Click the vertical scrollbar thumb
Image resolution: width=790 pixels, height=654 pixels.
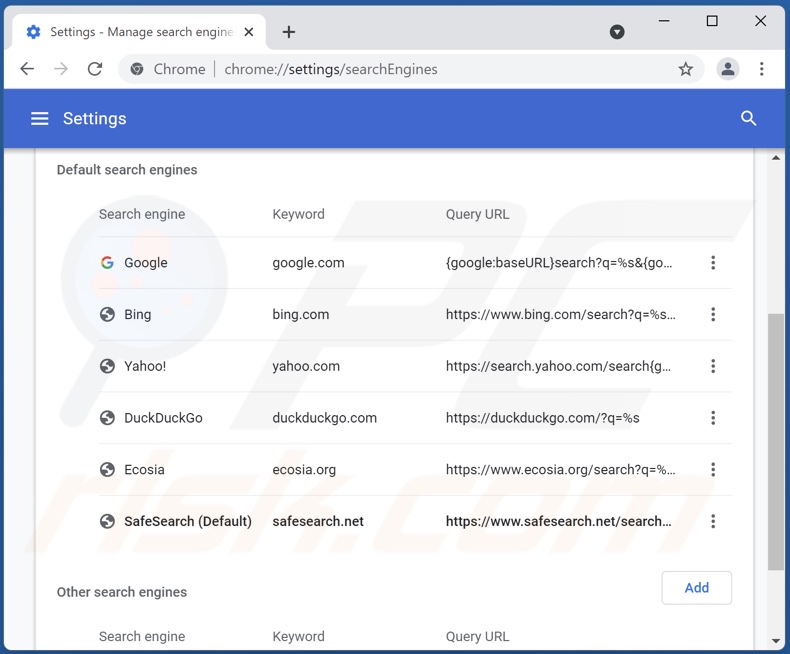tap(775, 442)
